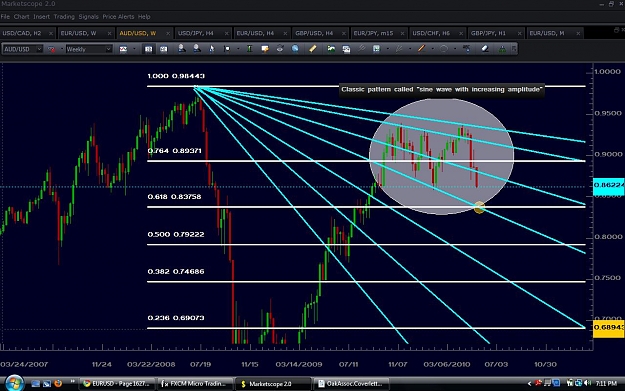Click the ABC text label tool

click(466, 49)
